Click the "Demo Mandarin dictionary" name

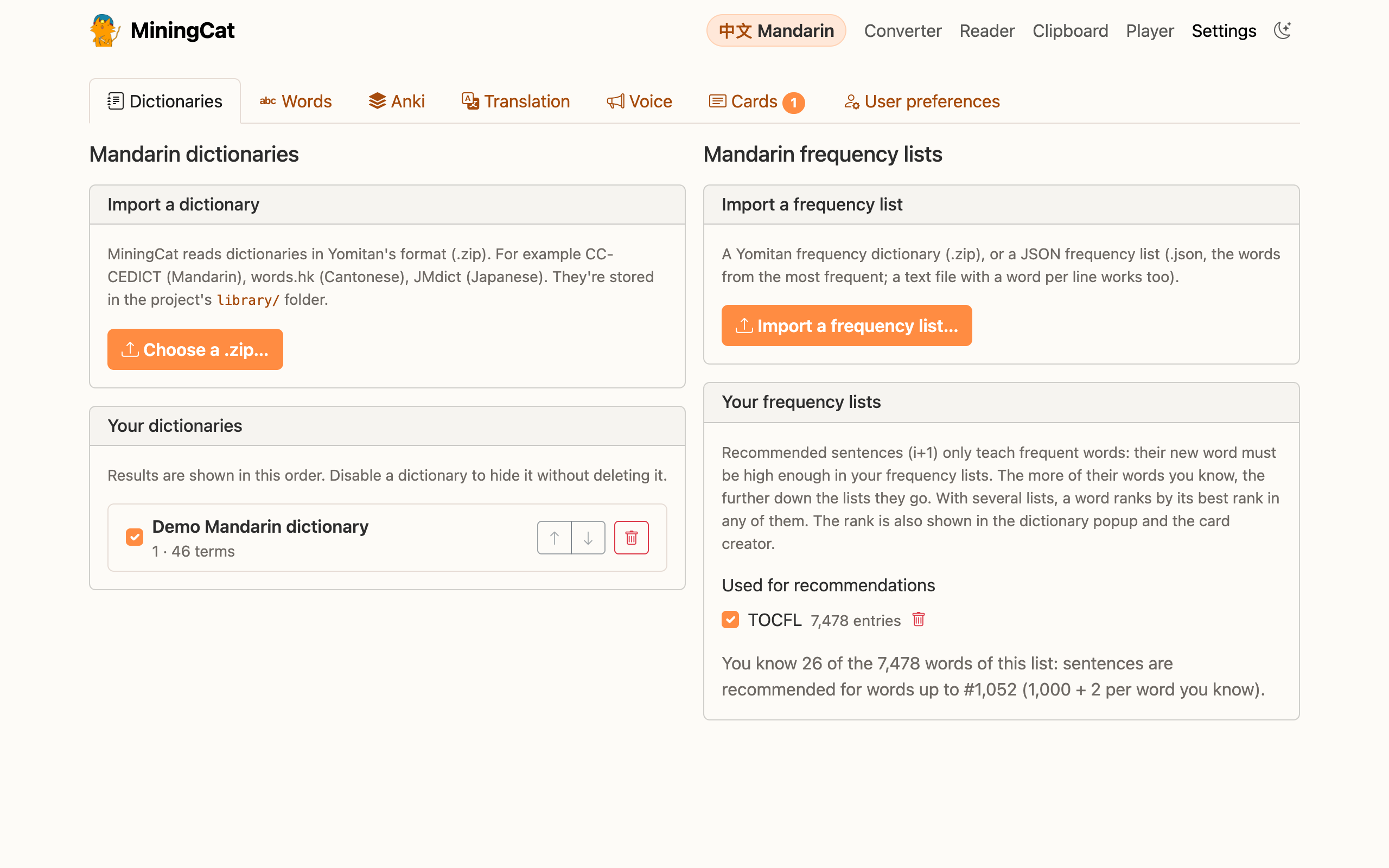tap(260, 526)
